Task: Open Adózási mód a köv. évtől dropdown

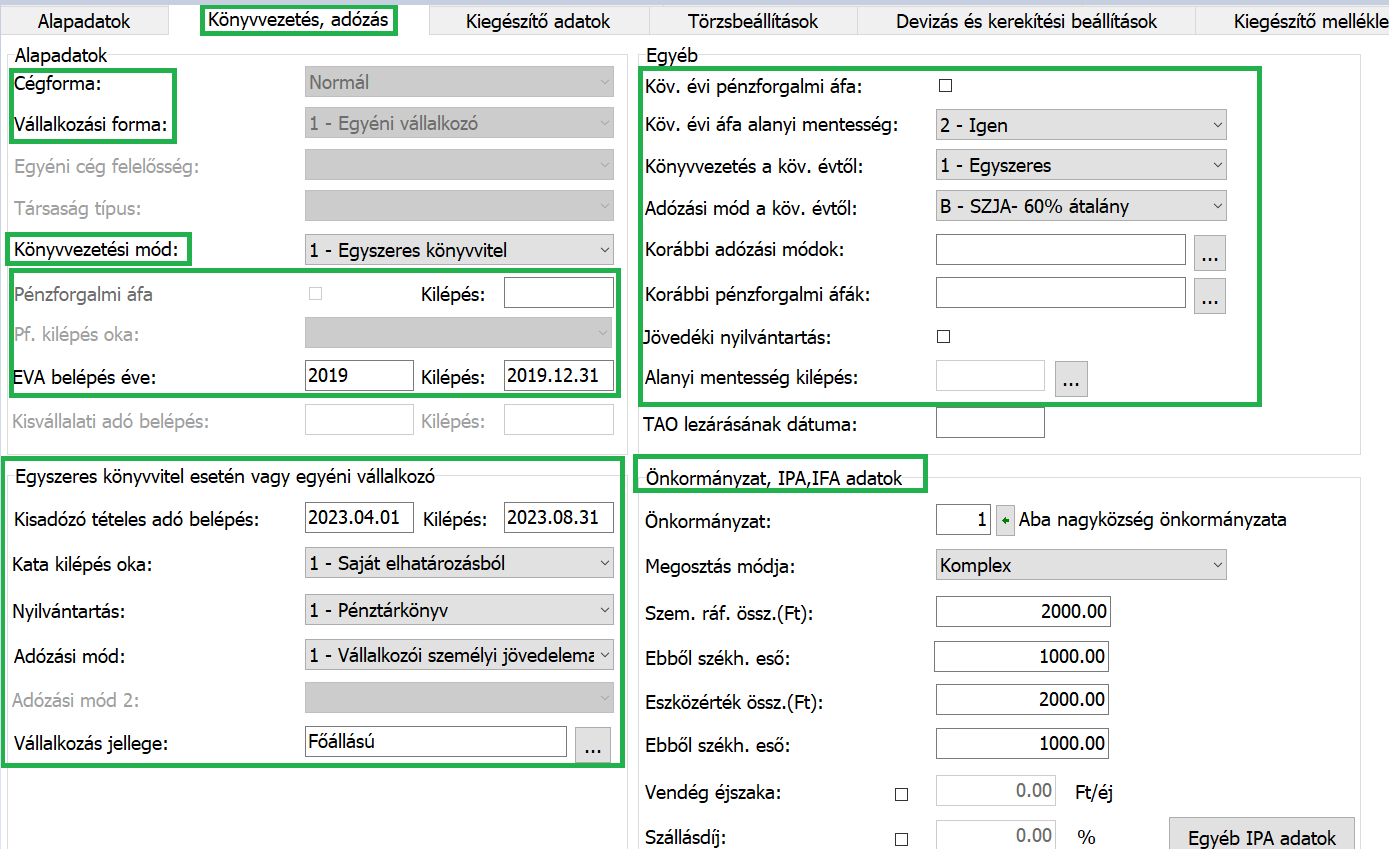Action: click(x=1081, y=207)
